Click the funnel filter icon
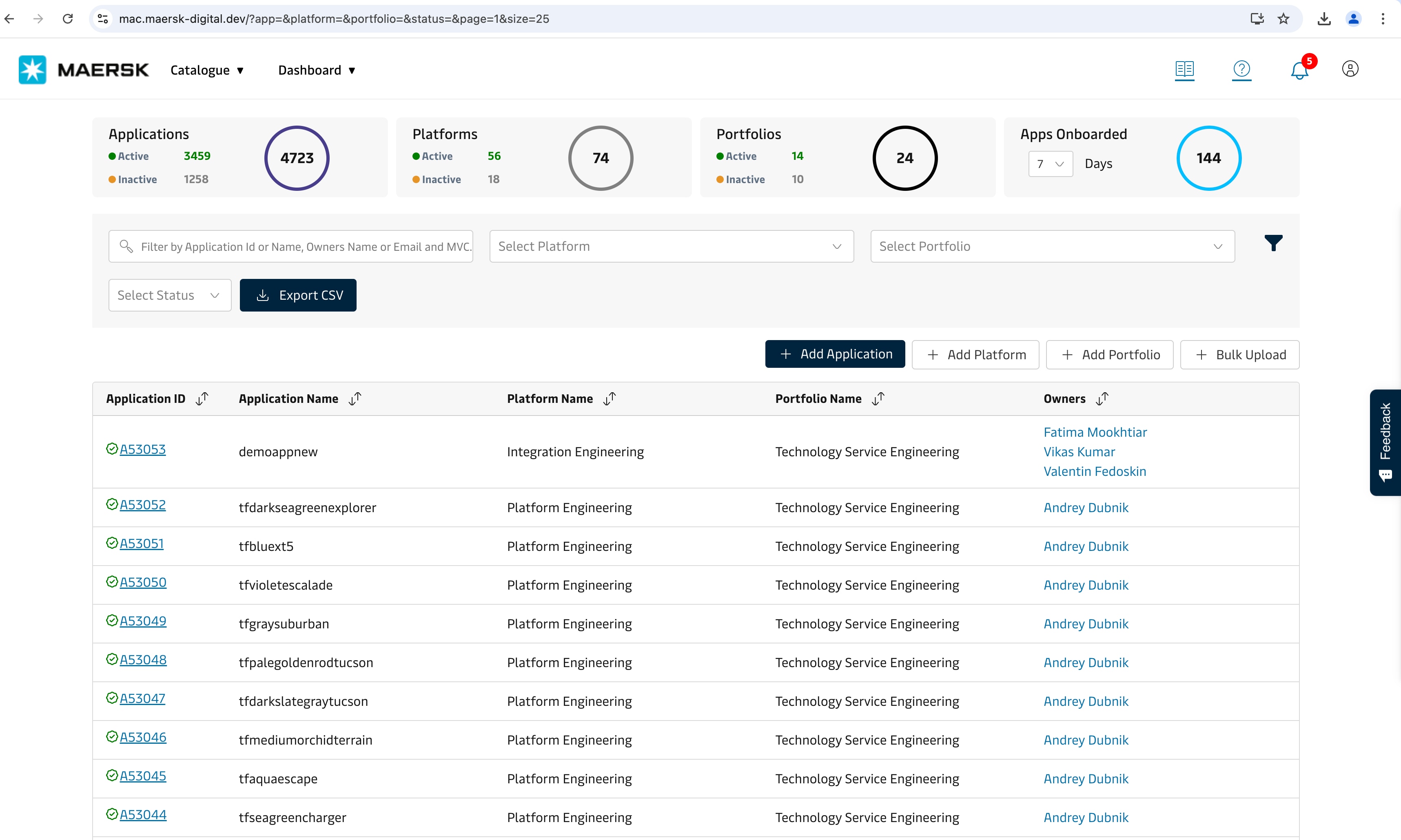Image resolution: width=1401 pixels, height=840 pixels. click(x=1274, y=243)
